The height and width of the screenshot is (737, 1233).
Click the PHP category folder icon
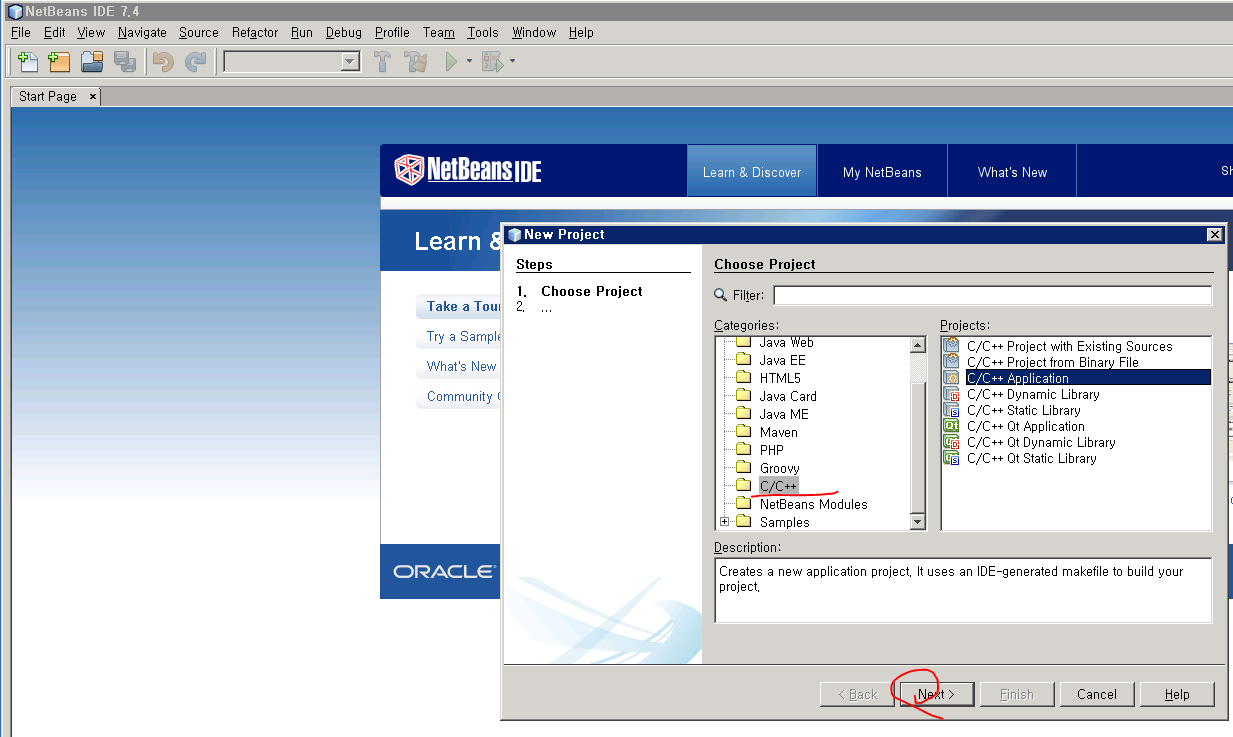coord(743,450)
